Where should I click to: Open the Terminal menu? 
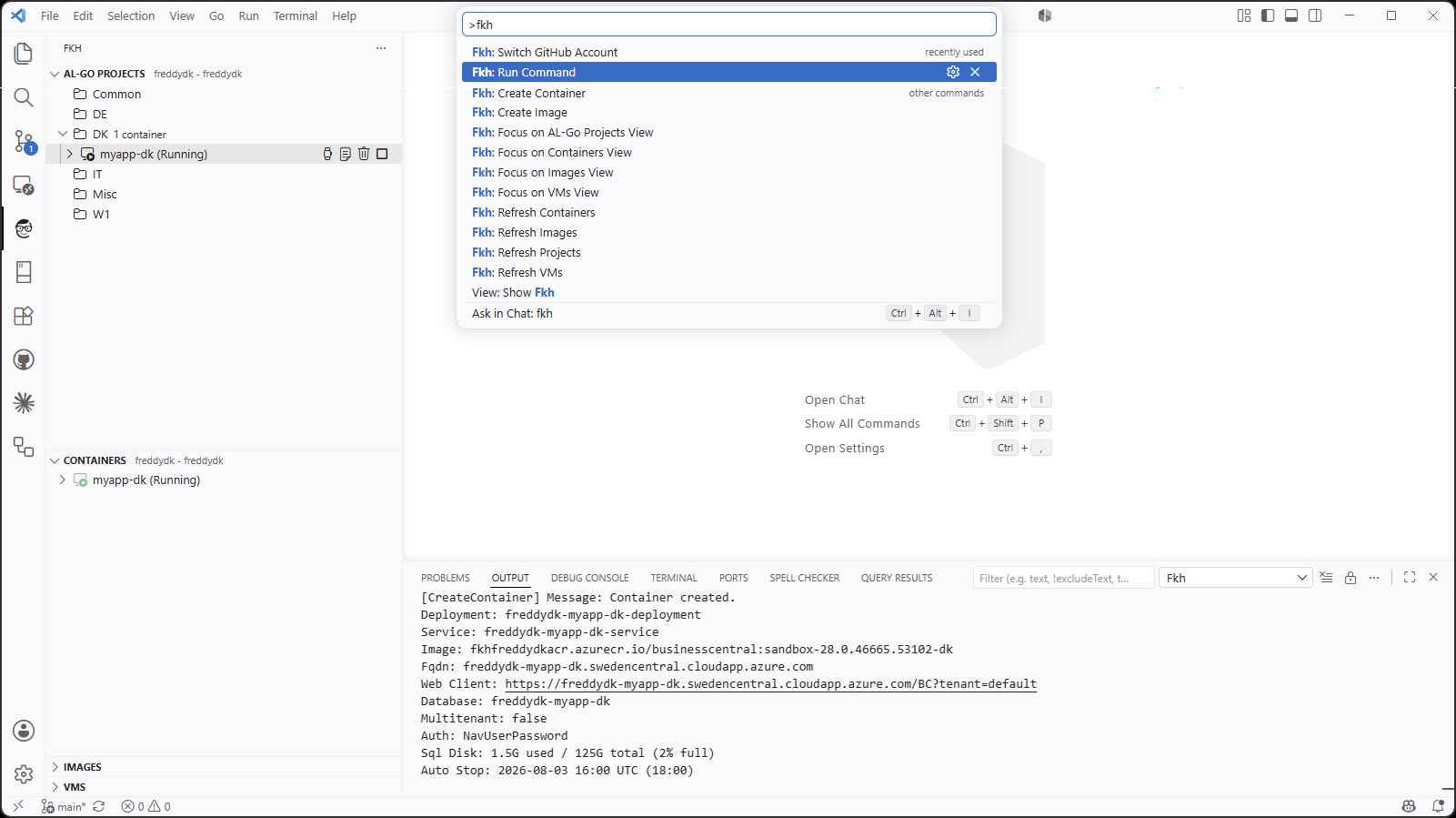click(x=296, y=15)
